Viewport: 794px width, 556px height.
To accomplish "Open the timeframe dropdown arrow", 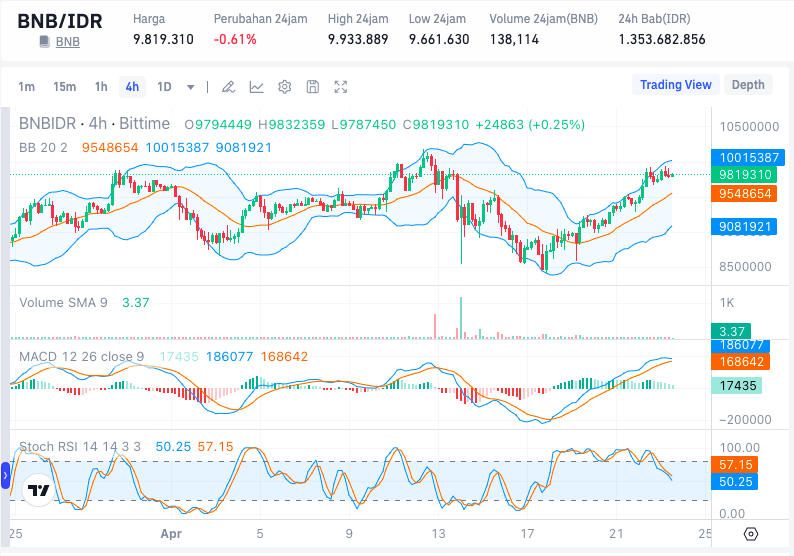I will 190,87.
